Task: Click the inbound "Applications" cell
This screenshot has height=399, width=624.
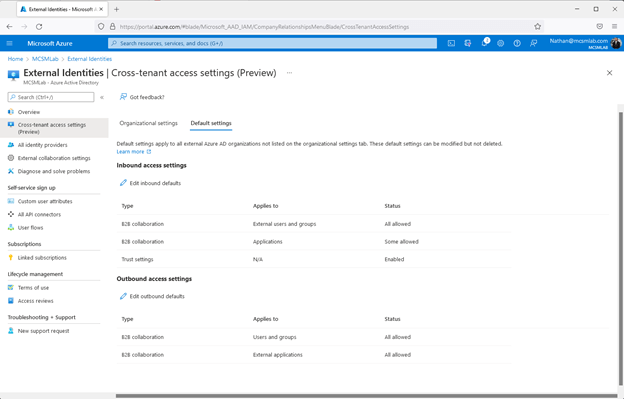Action: [267, 241]
